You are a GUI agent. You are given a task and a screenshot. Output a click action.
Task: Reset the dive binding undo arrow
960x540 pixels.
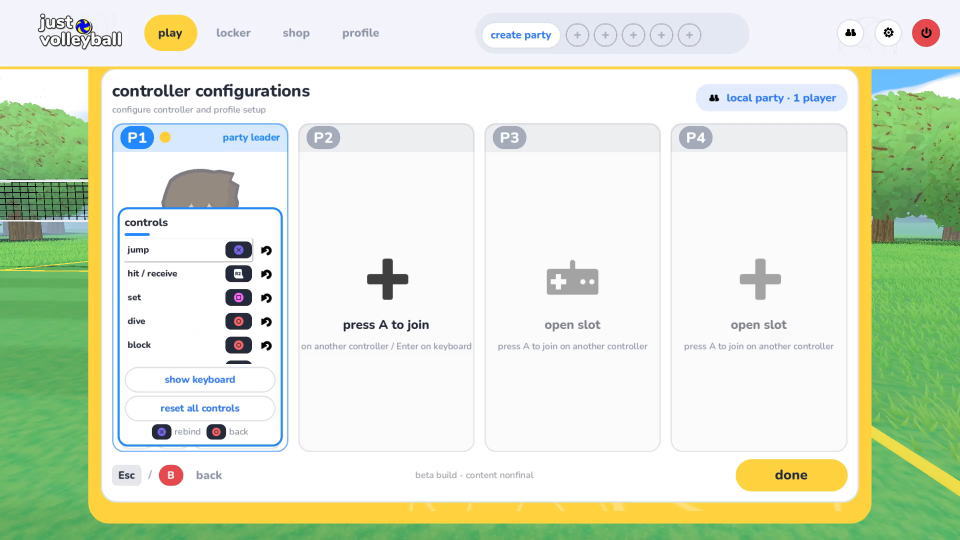click(266, 321)
